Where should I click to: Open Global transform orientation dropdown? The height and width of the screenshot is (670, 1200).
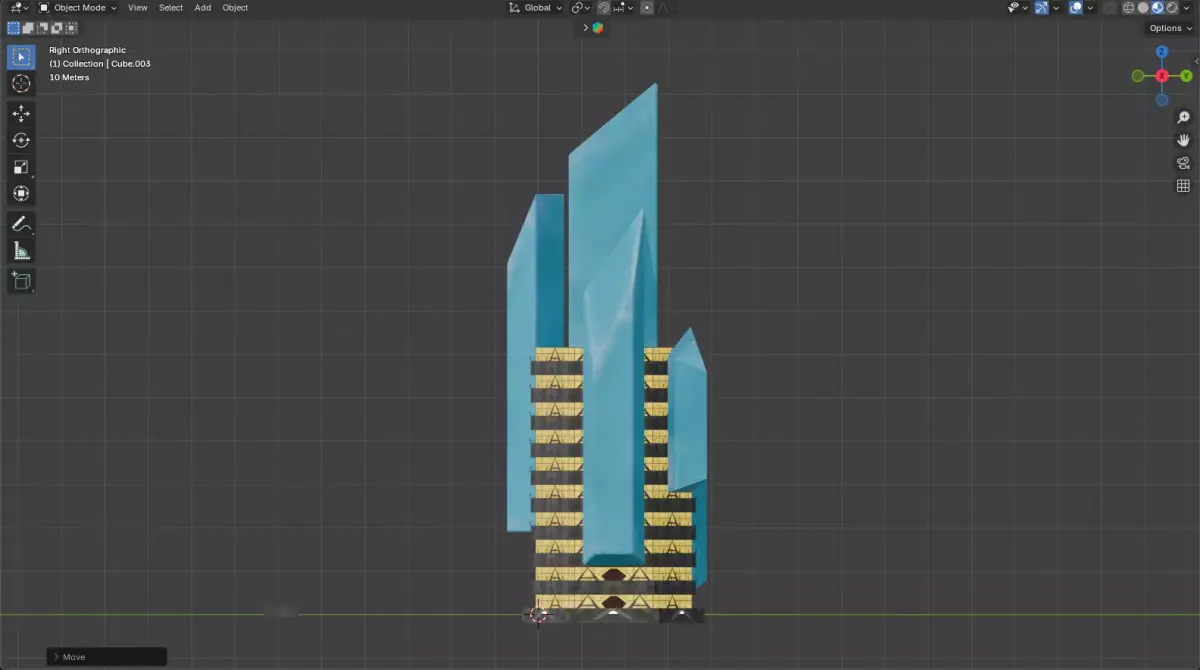pos(536,7)
